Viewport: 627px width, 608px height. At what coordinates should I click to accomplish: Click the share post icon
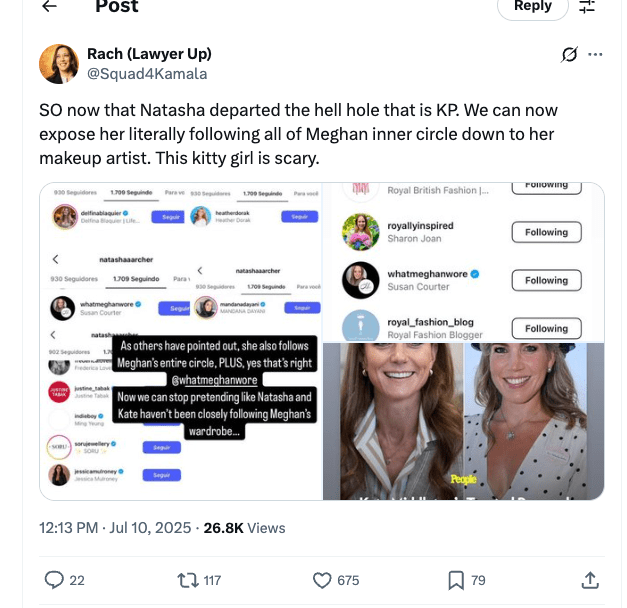click(590, 580)
